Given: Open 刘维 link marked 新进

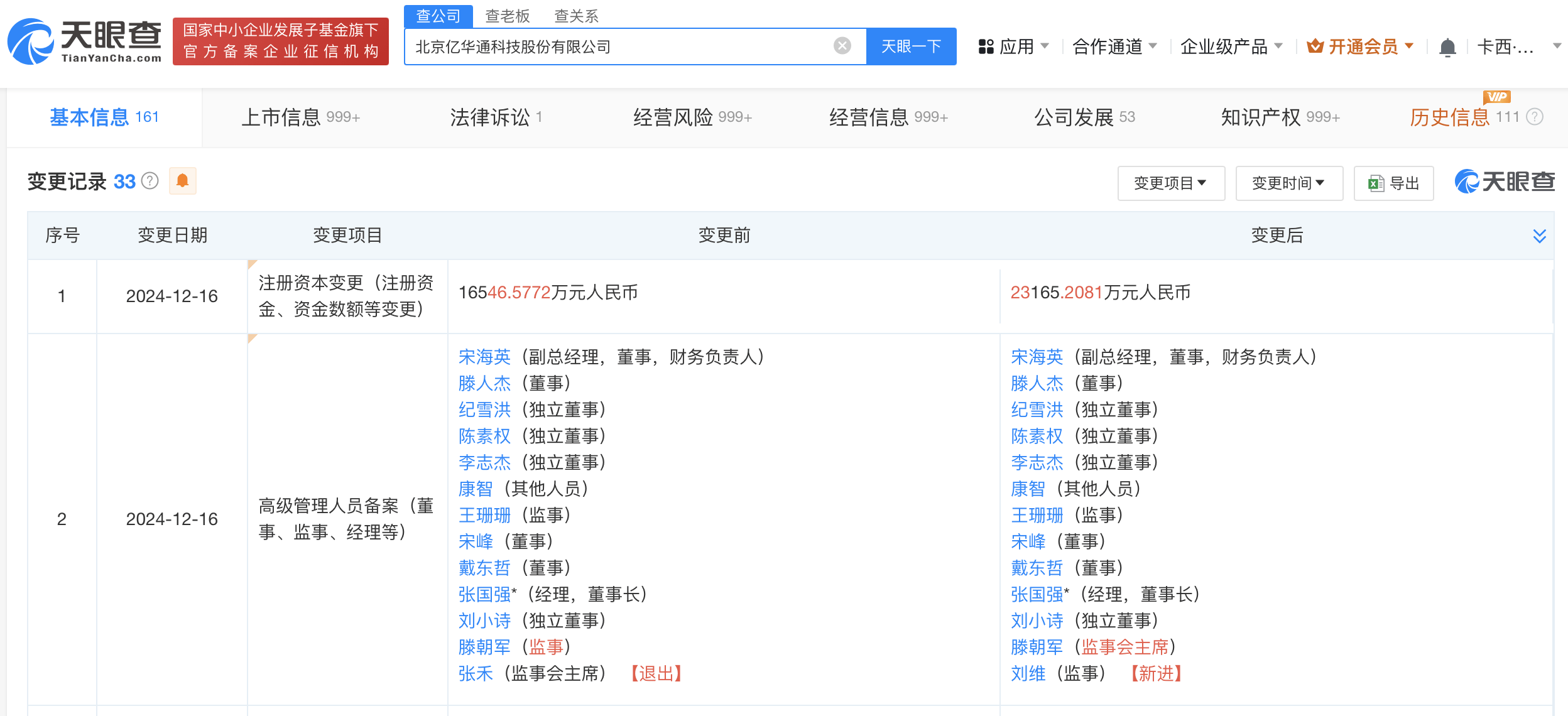Looking at the screenshot, I should click(1028, 673).
